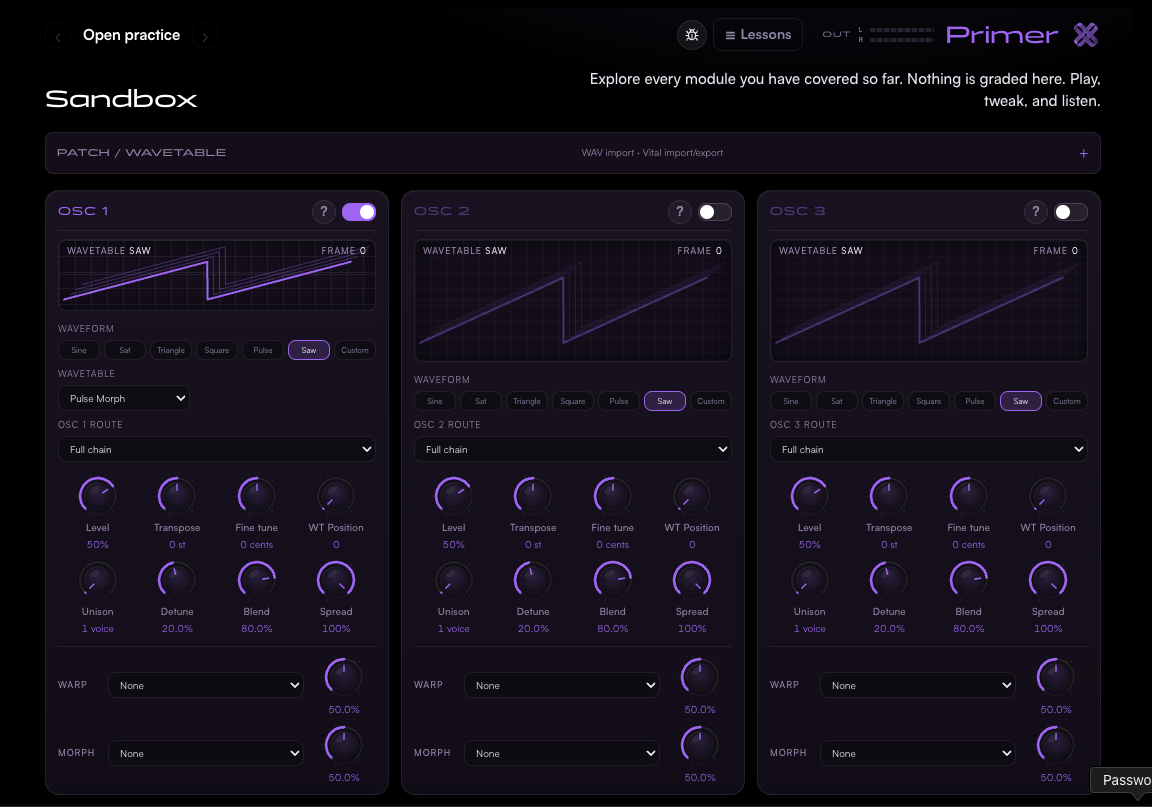Click OSC 2 Warp amount knob
Viewport: 1152px width, 807px height.
(699, 677)
